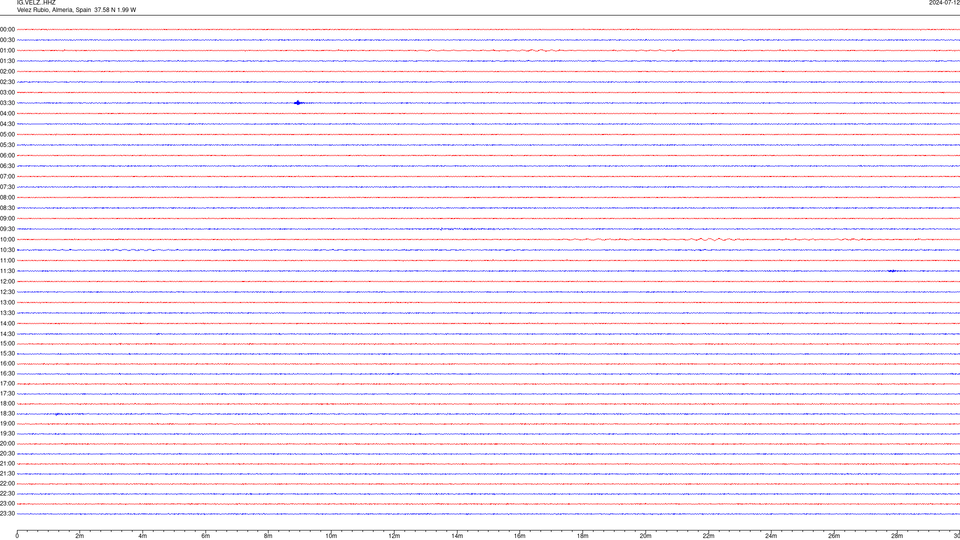Click the 05:00 trace label
This screenshot has height=540, width=960.
pos(7,134)
